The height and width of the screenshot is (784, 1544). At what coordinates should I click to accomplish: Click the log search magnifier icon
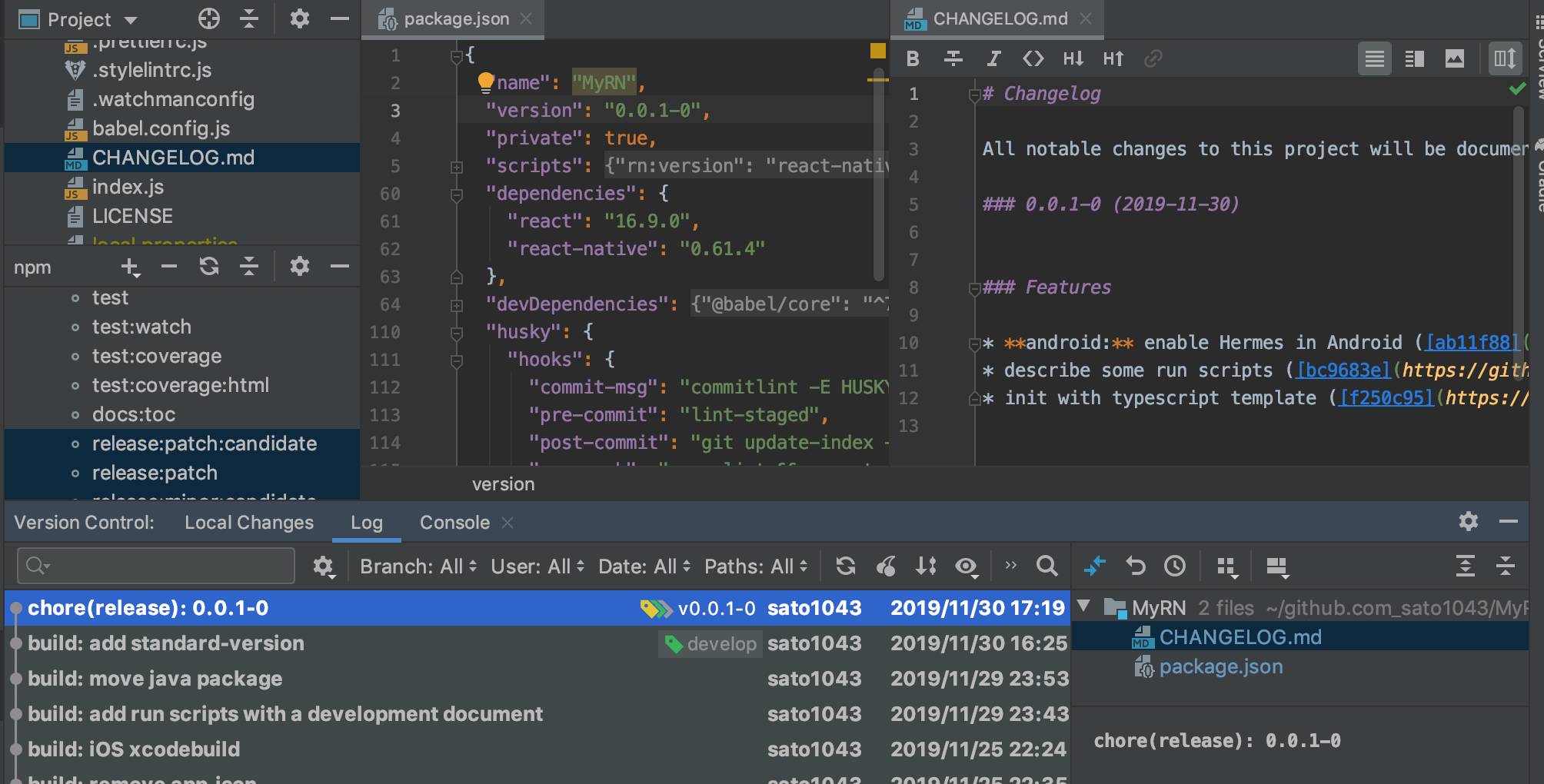pyautogui.click(x=1047, y=566)
